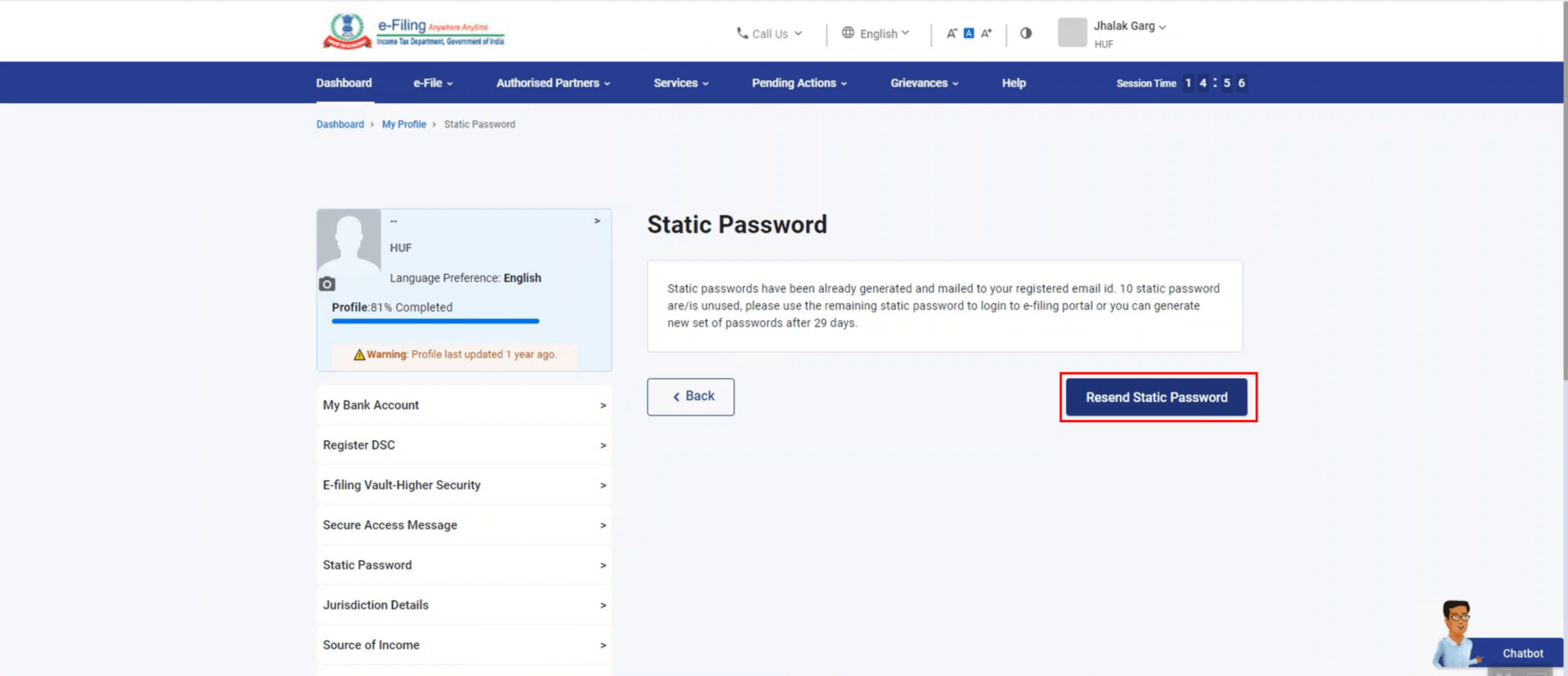Image resolution: width=1568 pixels, height=676 pixels.
Task: Reset to default font size icon
Action: 969,33
